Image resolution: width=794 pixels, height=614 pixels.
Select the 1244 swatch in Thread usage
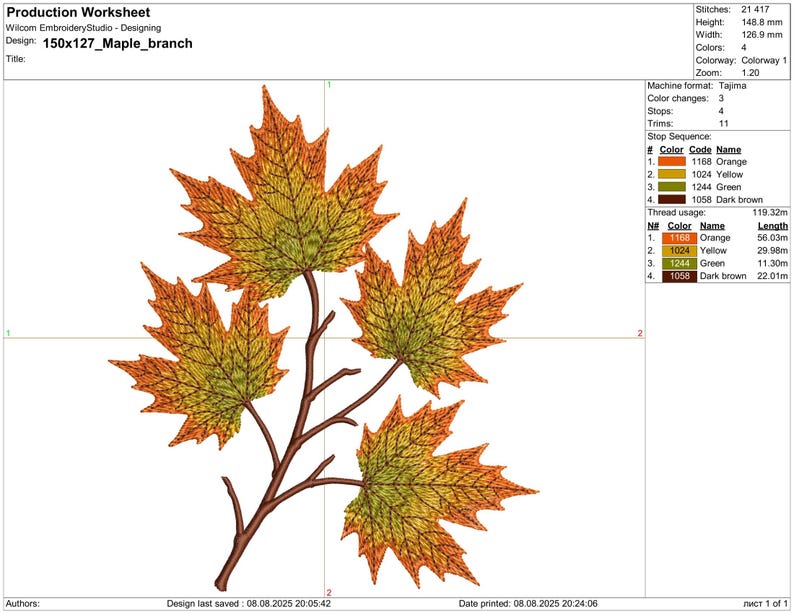[679, 263]
